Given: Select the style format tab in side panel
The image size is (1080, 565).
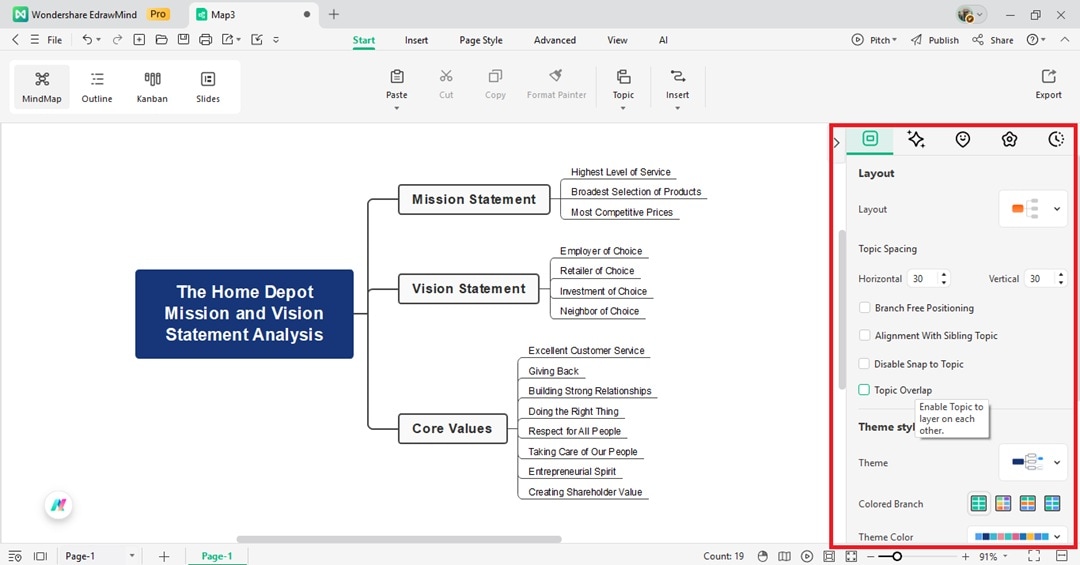Looking at the screenshot, I should [870, 139].
